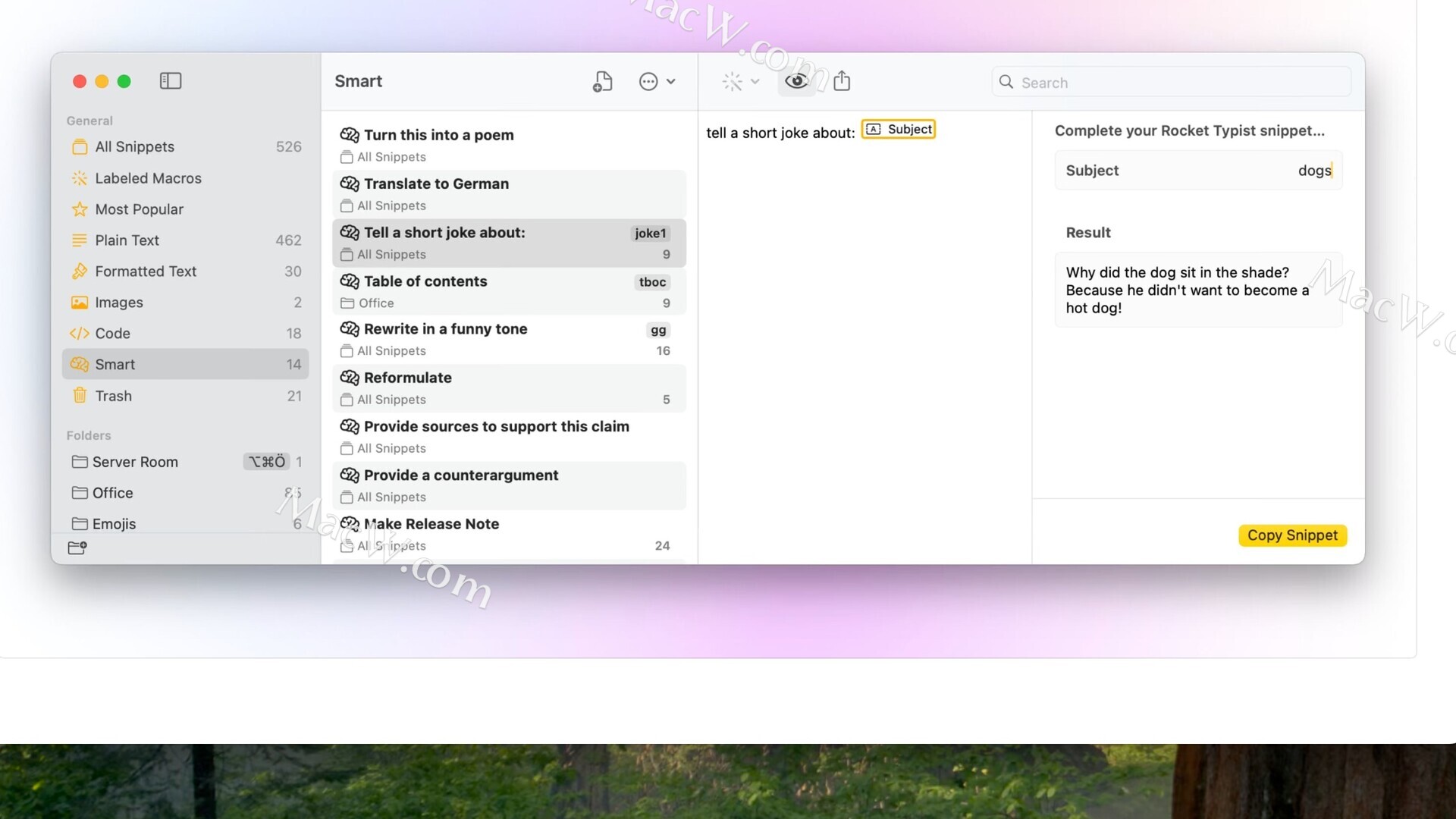1456x819 pixels.
Task: Click the Search field
Action: click(1171, 82)
